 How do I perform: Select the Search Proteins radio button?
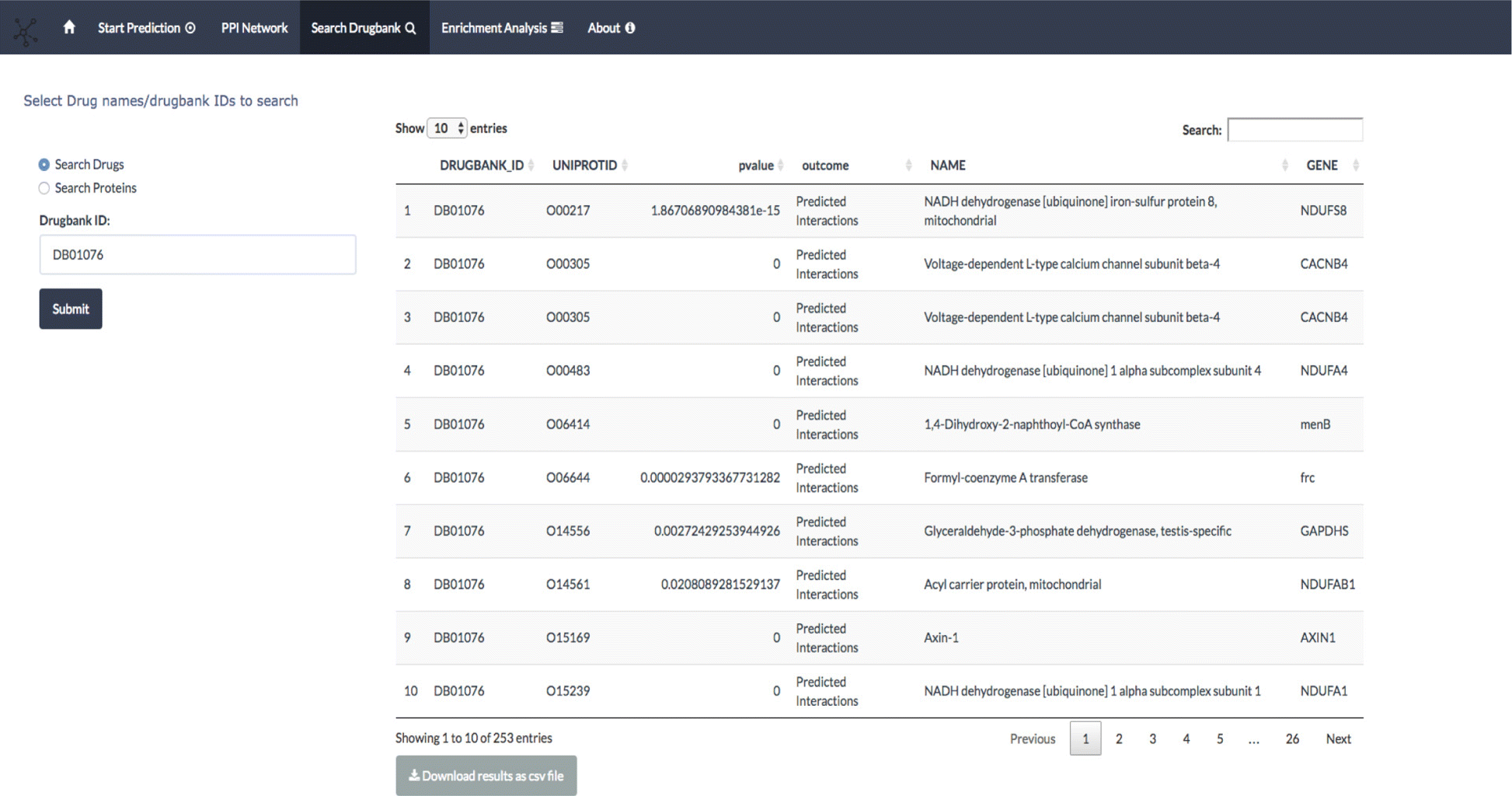[x=44, y=188]
